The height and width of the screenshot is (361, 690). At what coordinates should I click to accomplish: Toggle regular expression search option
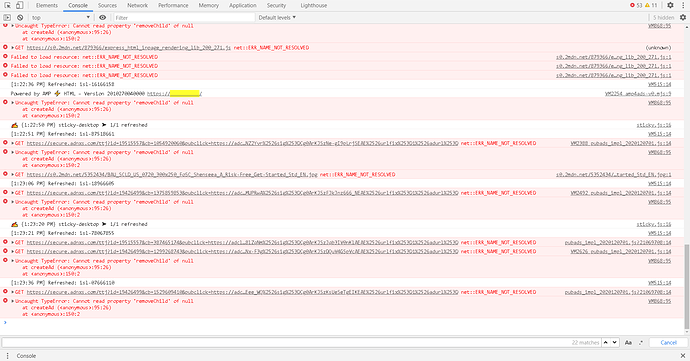click(x=641, y=343)
